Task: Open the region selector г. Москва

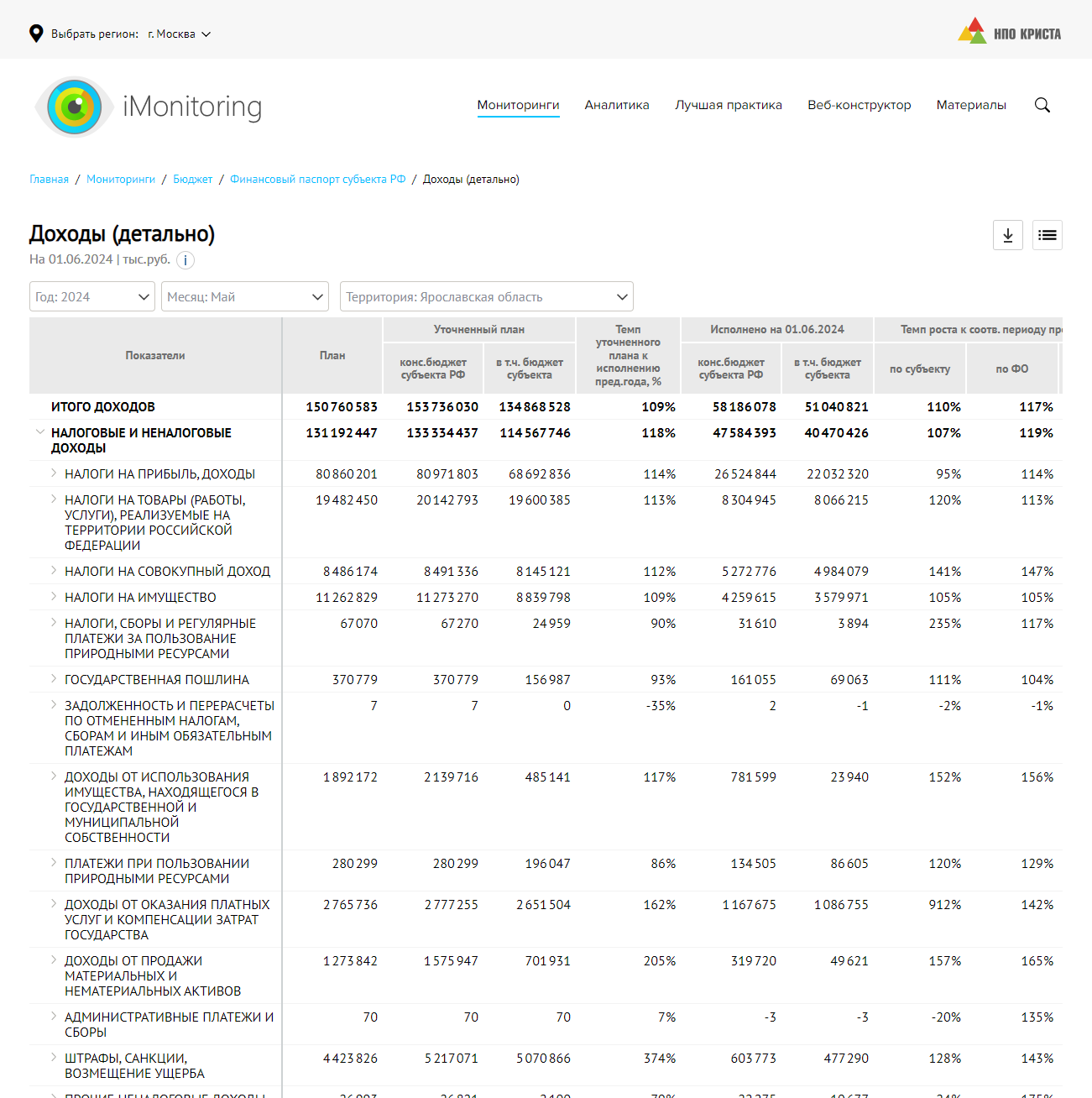Action: pyautogui.click(x=179, y=34)
